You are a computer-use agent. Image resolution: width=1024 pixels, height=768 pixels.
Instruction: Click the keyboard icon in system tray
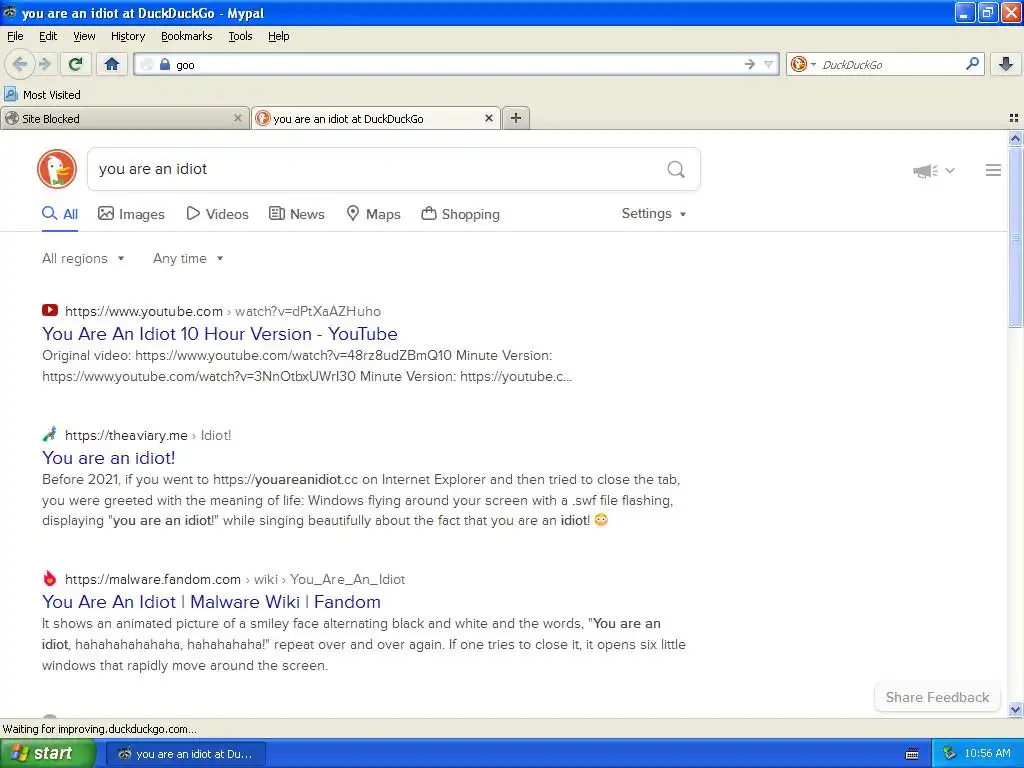[912, 754]
